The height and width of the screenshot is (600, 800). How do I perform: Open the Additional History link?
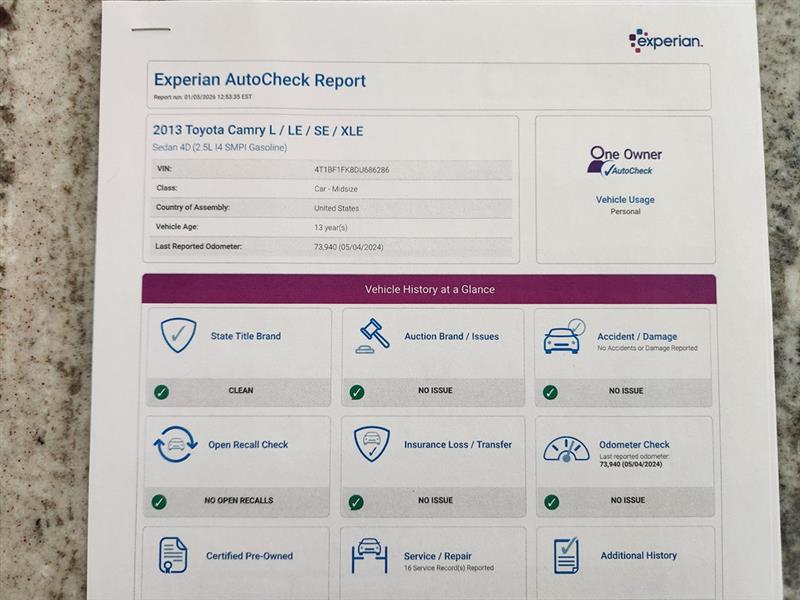[x=638, y=555]
